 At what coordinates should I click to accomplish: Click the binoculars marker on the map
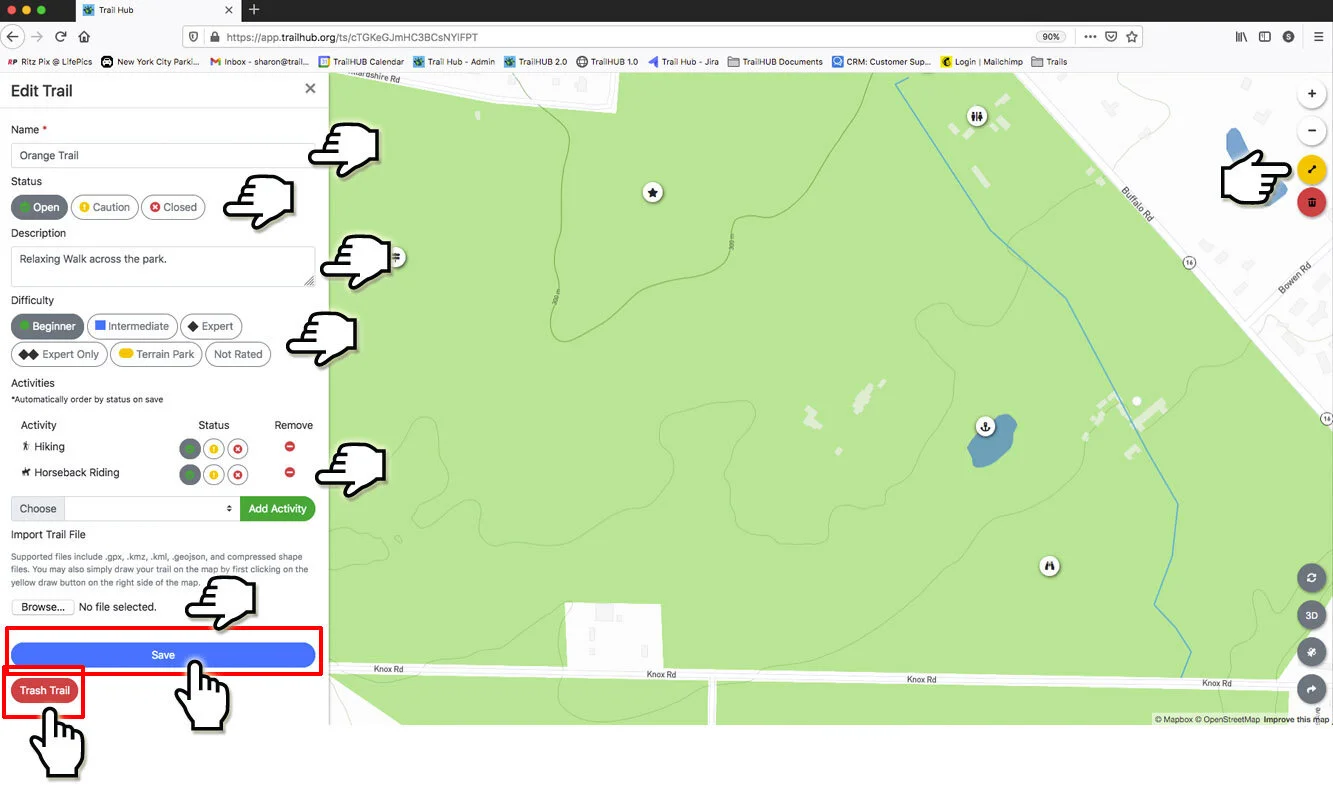coord(1049,565)
